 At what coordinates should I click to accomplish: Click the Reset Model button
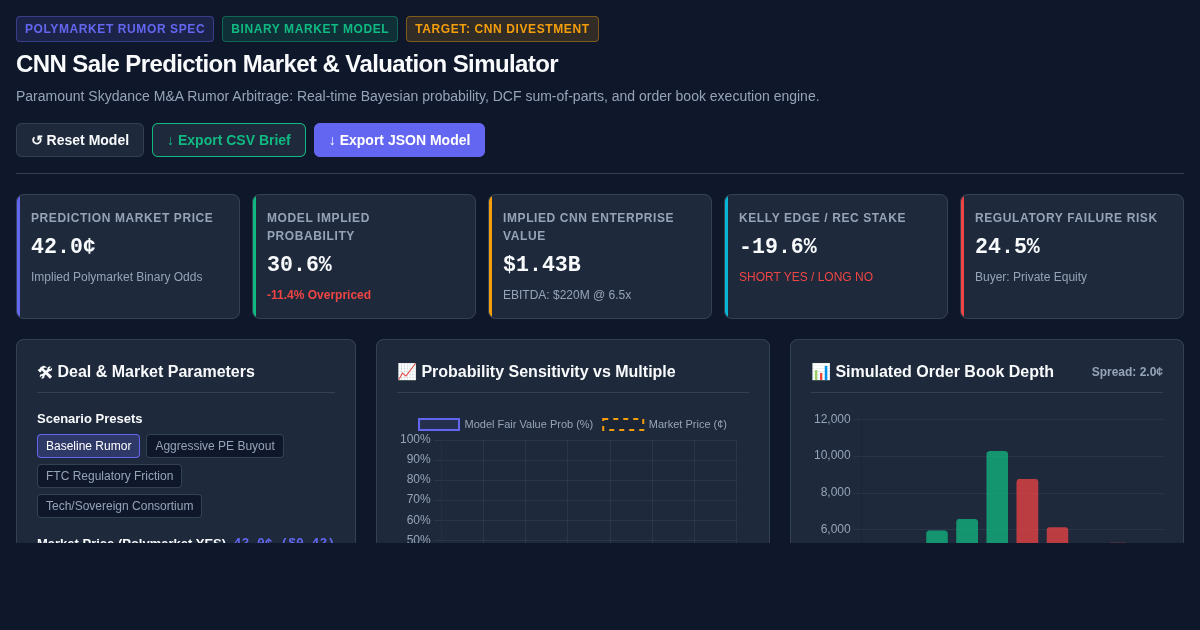80,140
